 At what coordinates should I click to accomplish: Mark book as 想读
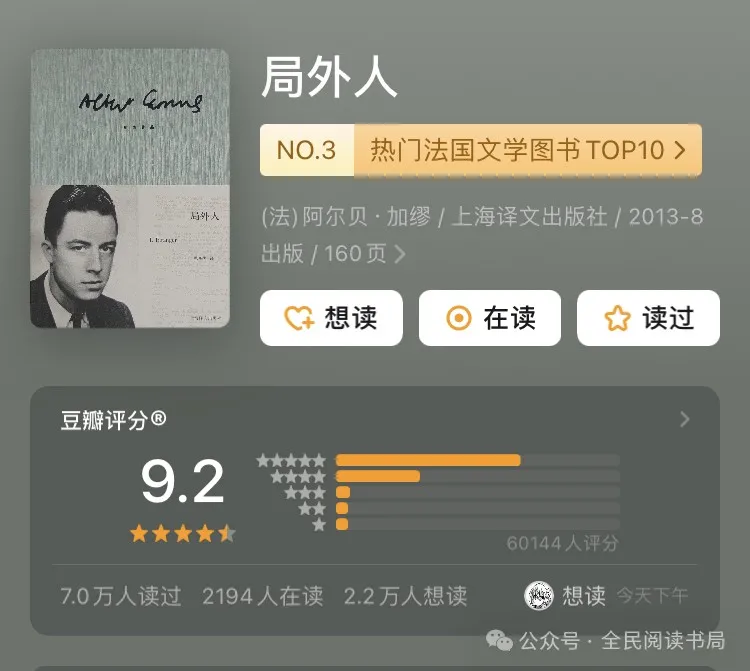(331, 318)
